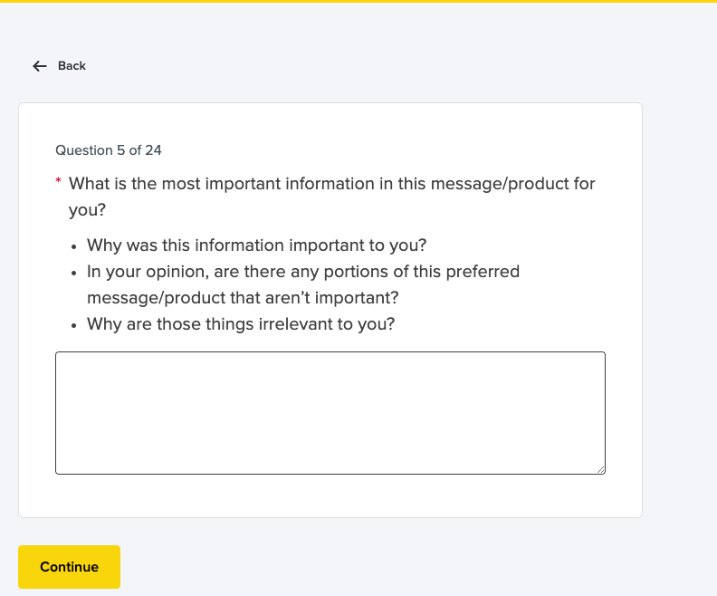717x596 pixels.
Task: Click the 'In your opinion, are there any portions' line
Action: point(303,272)
